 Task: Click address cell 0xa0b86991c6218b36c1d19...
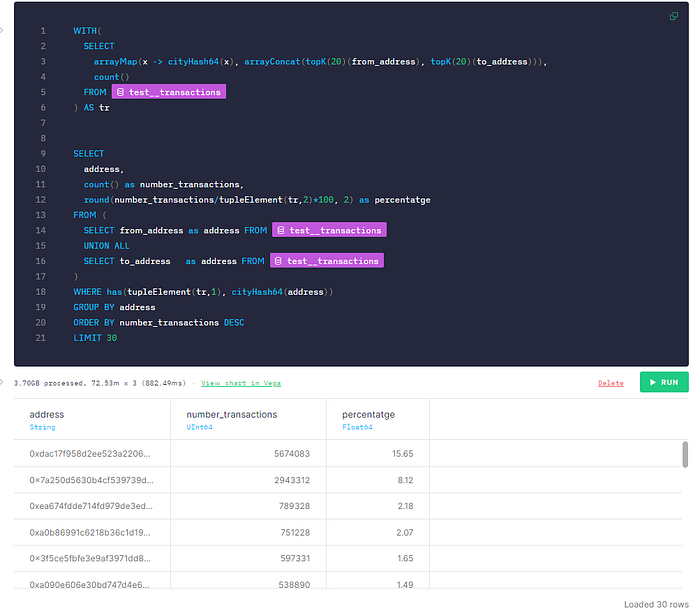(90, 533)
